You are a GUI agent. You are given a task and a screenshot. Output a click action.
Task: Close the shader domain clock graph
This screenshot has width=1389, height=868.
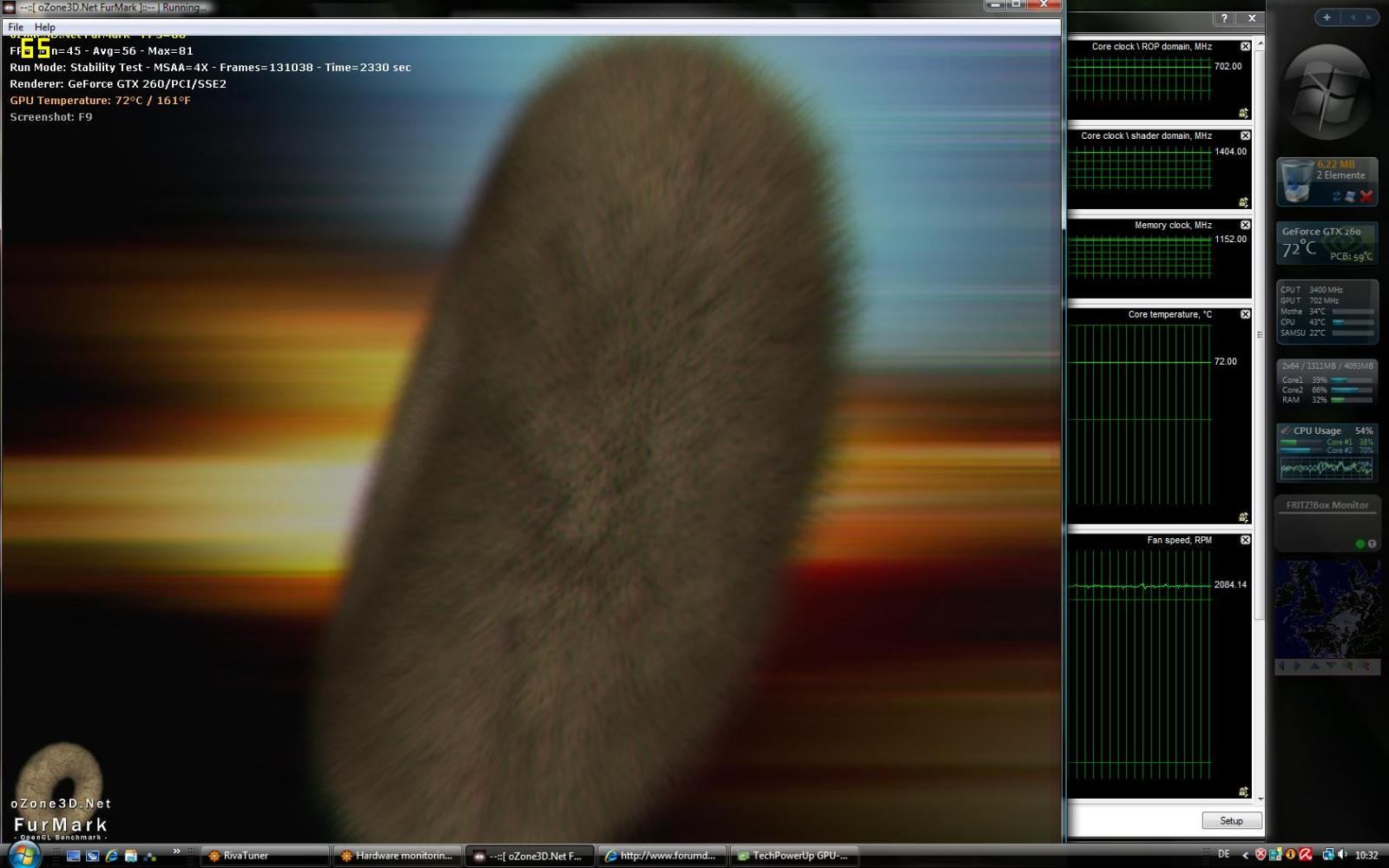click(1245, 136)
